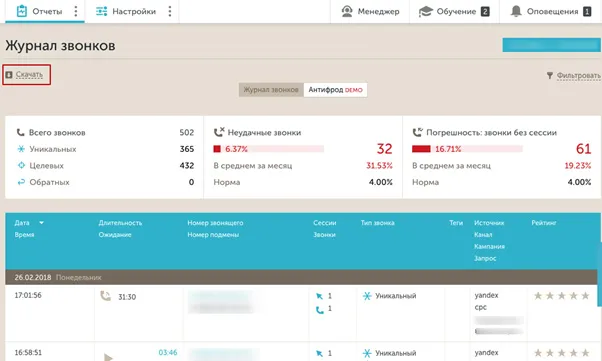
Task: Click the 16.71% session error progress bar
Action: 467,149
